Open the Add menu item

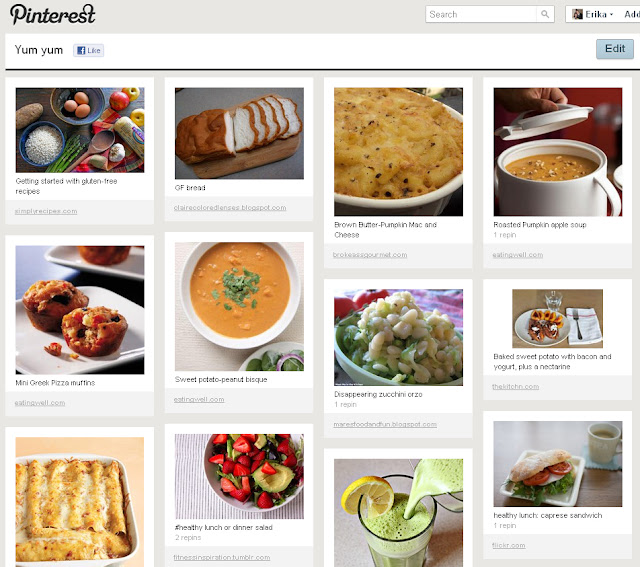tap(632, 14)
